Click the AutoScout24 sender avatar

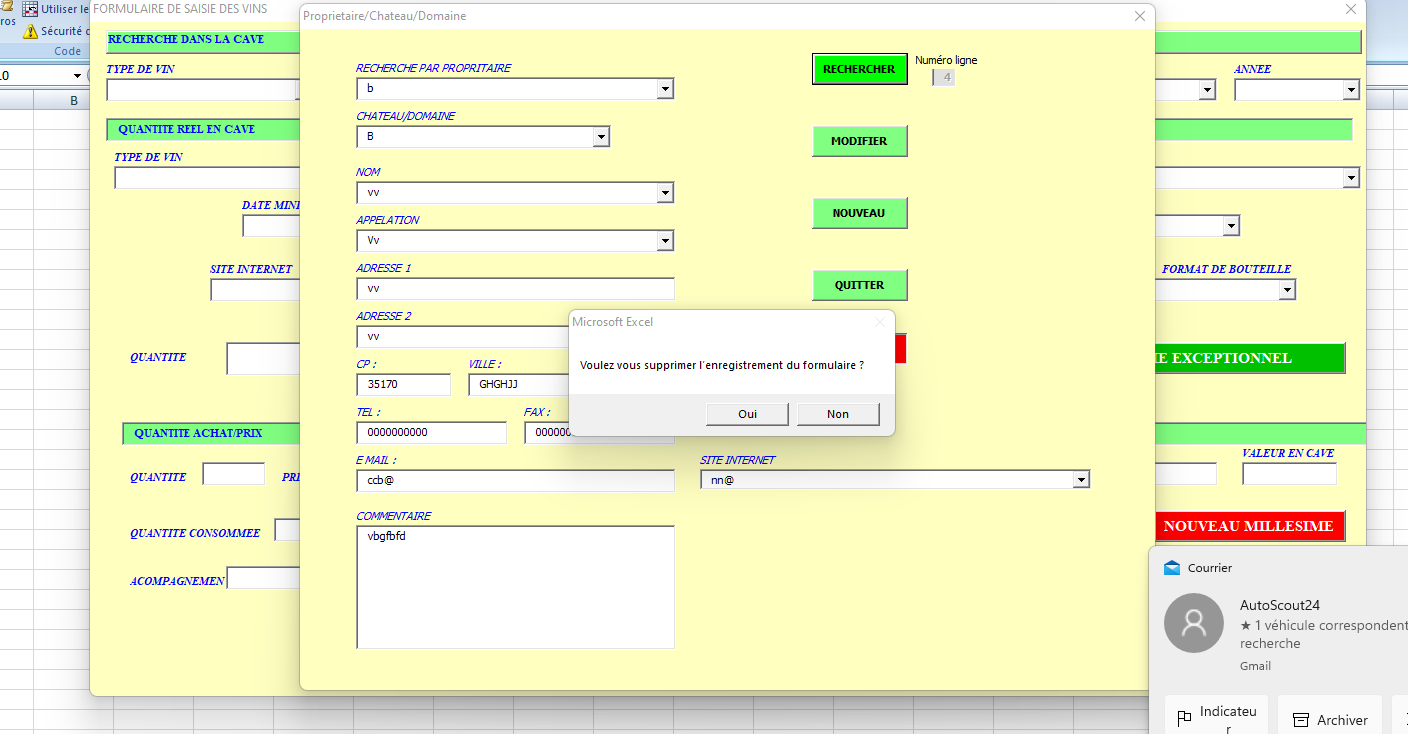coord(1194,623)
